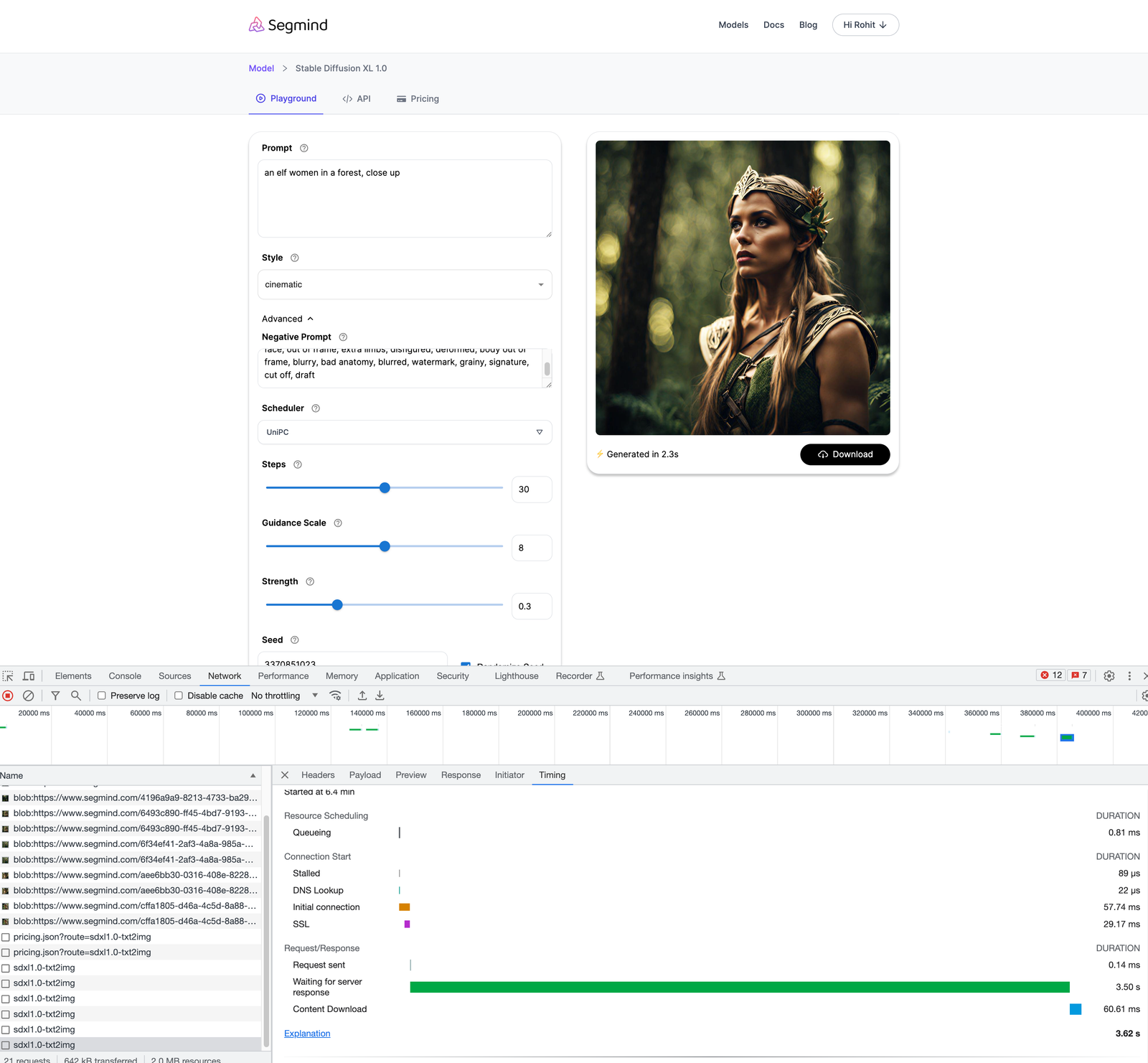1148x1063 pixels.
Task: Click the record network log icon
Action: click(8, 696)
